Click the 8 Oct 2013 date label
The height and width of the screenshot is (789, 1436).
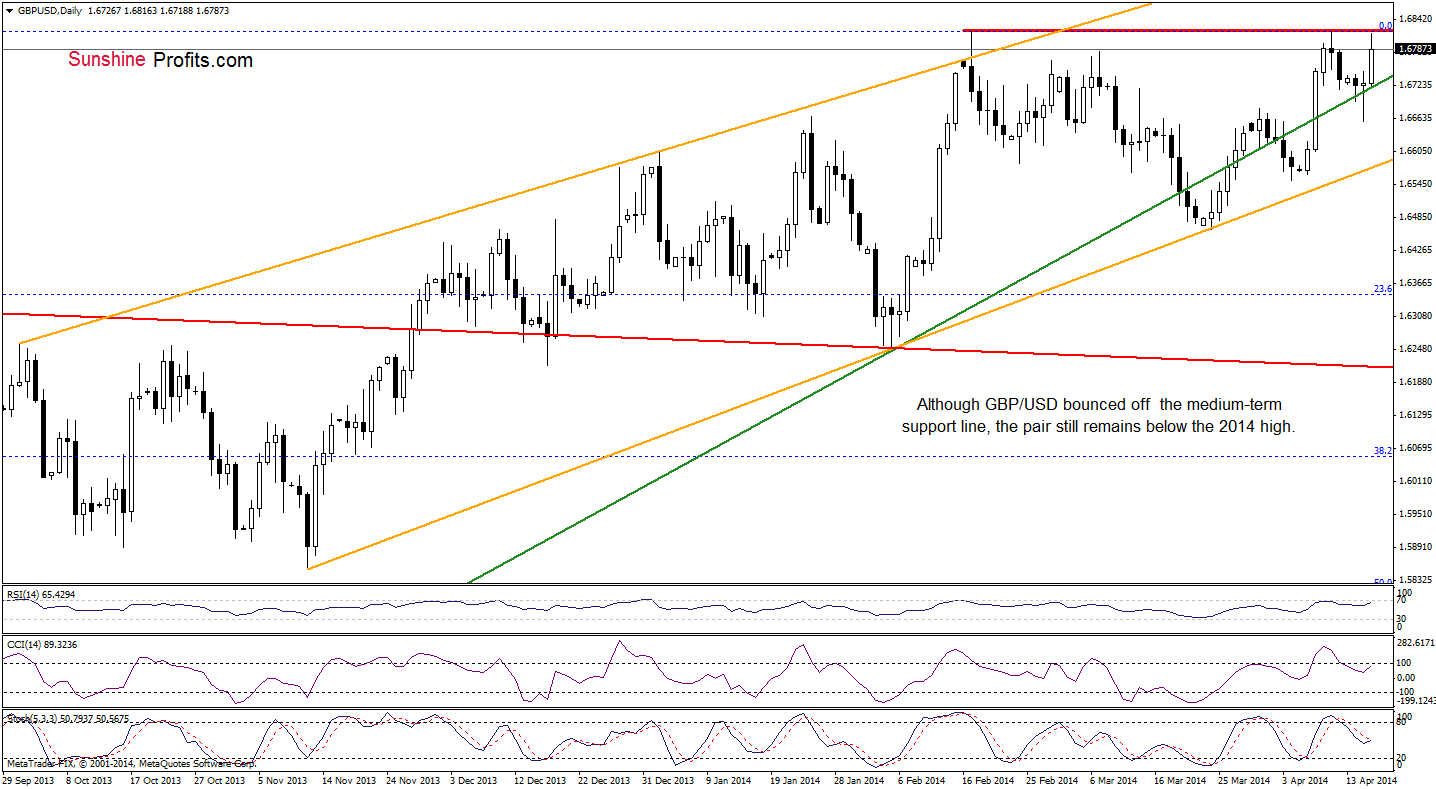[x=90, y=779]
